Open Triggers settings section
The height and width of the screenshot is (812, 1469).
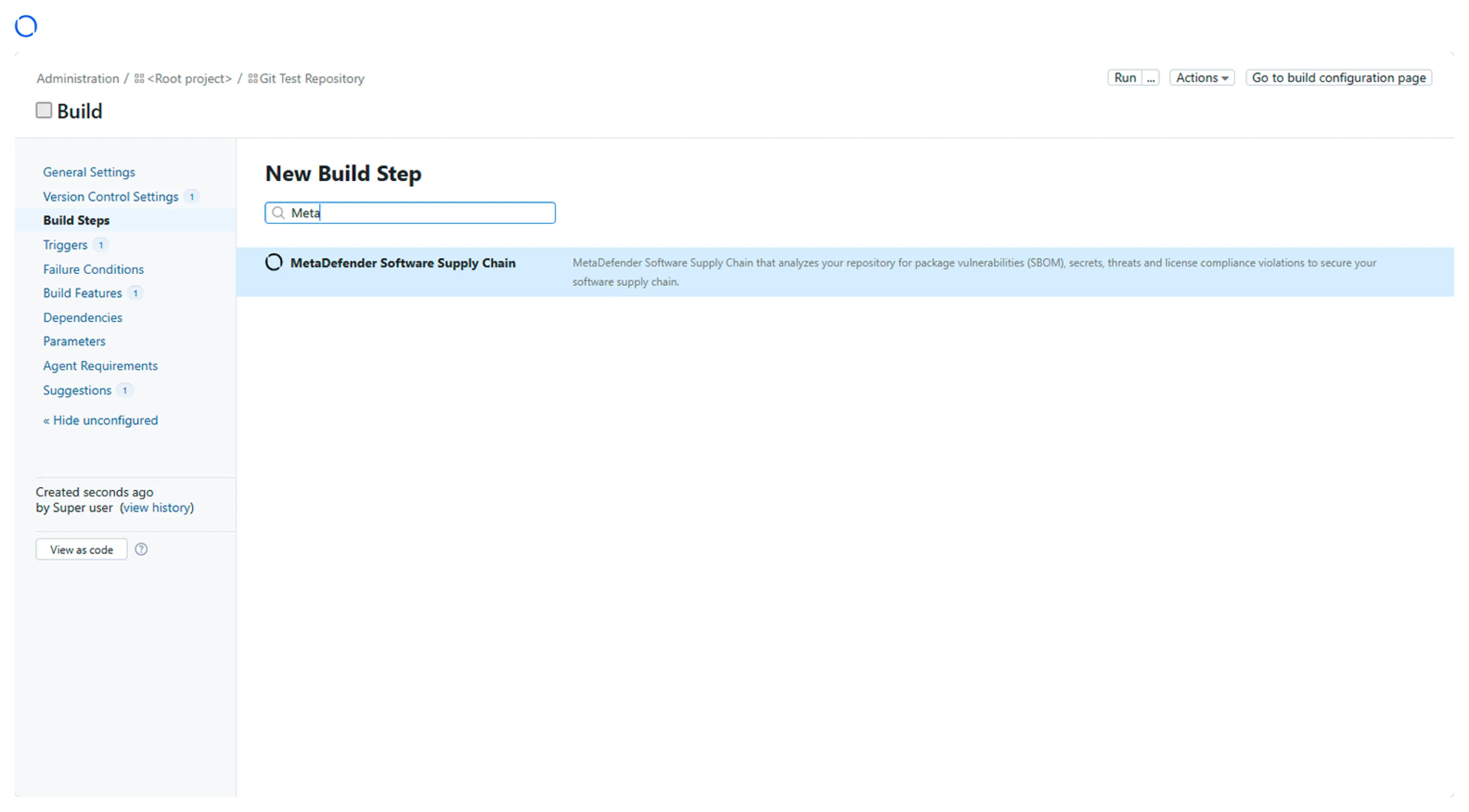pos(65,245)
